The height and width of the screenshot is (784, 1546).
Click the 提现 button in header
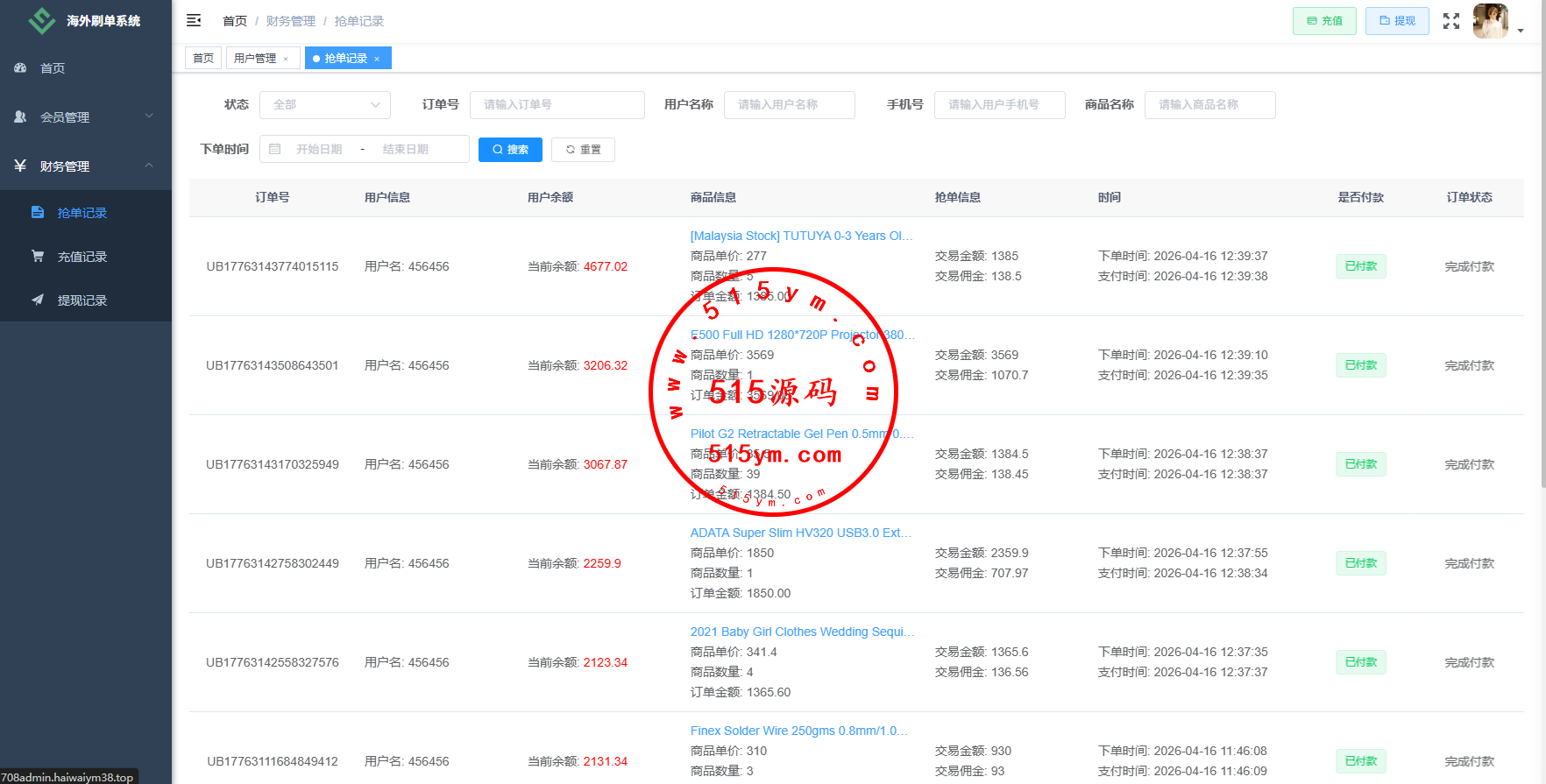tap(1397, 21)
